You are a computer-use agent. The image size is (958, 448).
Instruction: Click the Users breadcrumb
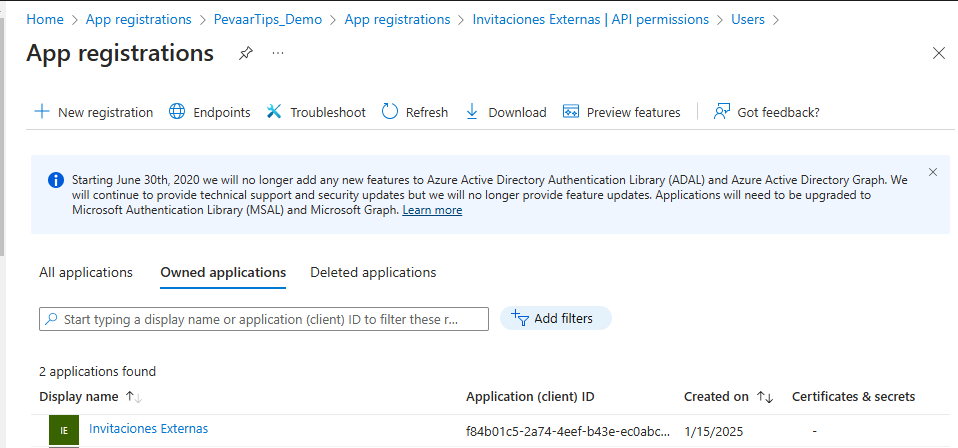coord(748,20)
